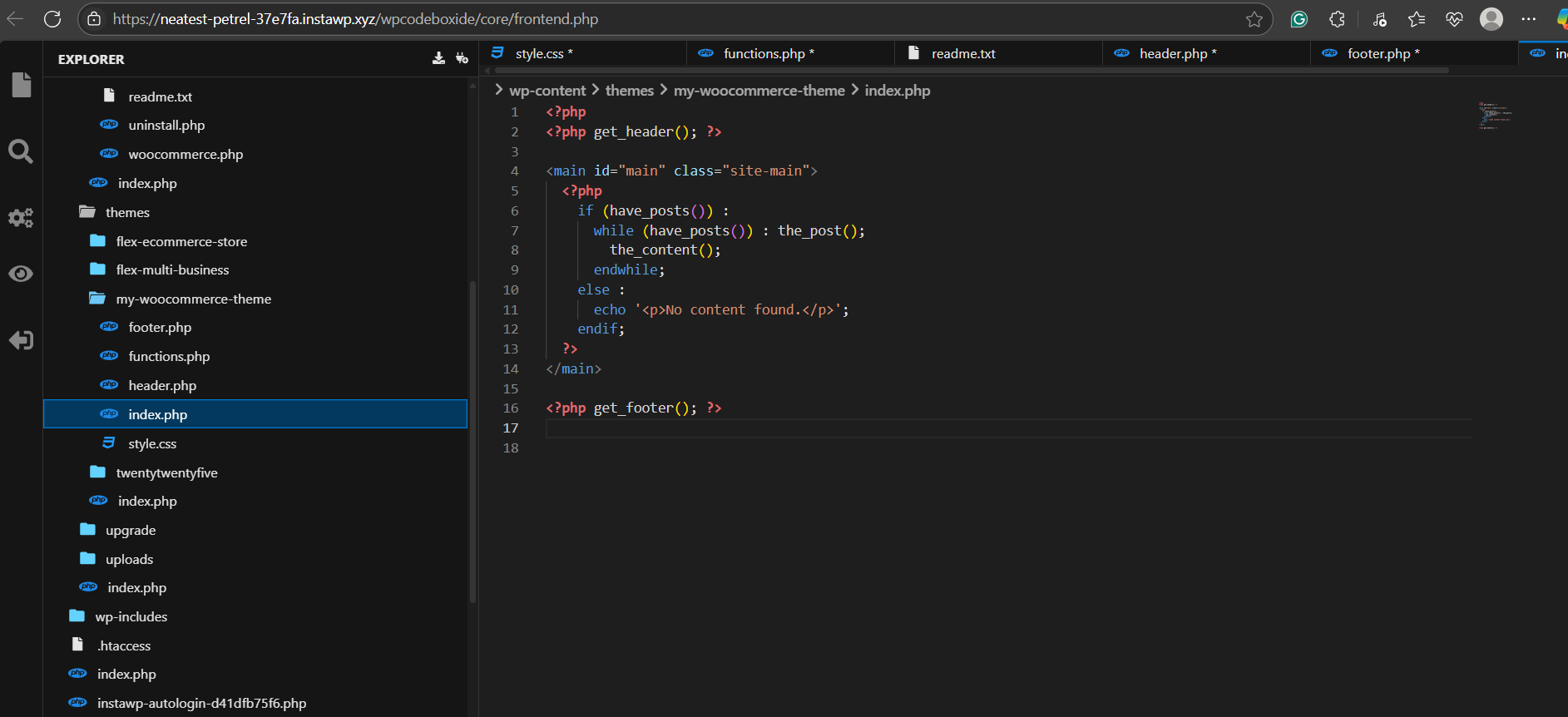Click the browser address bar URL
1568x717 pixels.
pos(355,19)
